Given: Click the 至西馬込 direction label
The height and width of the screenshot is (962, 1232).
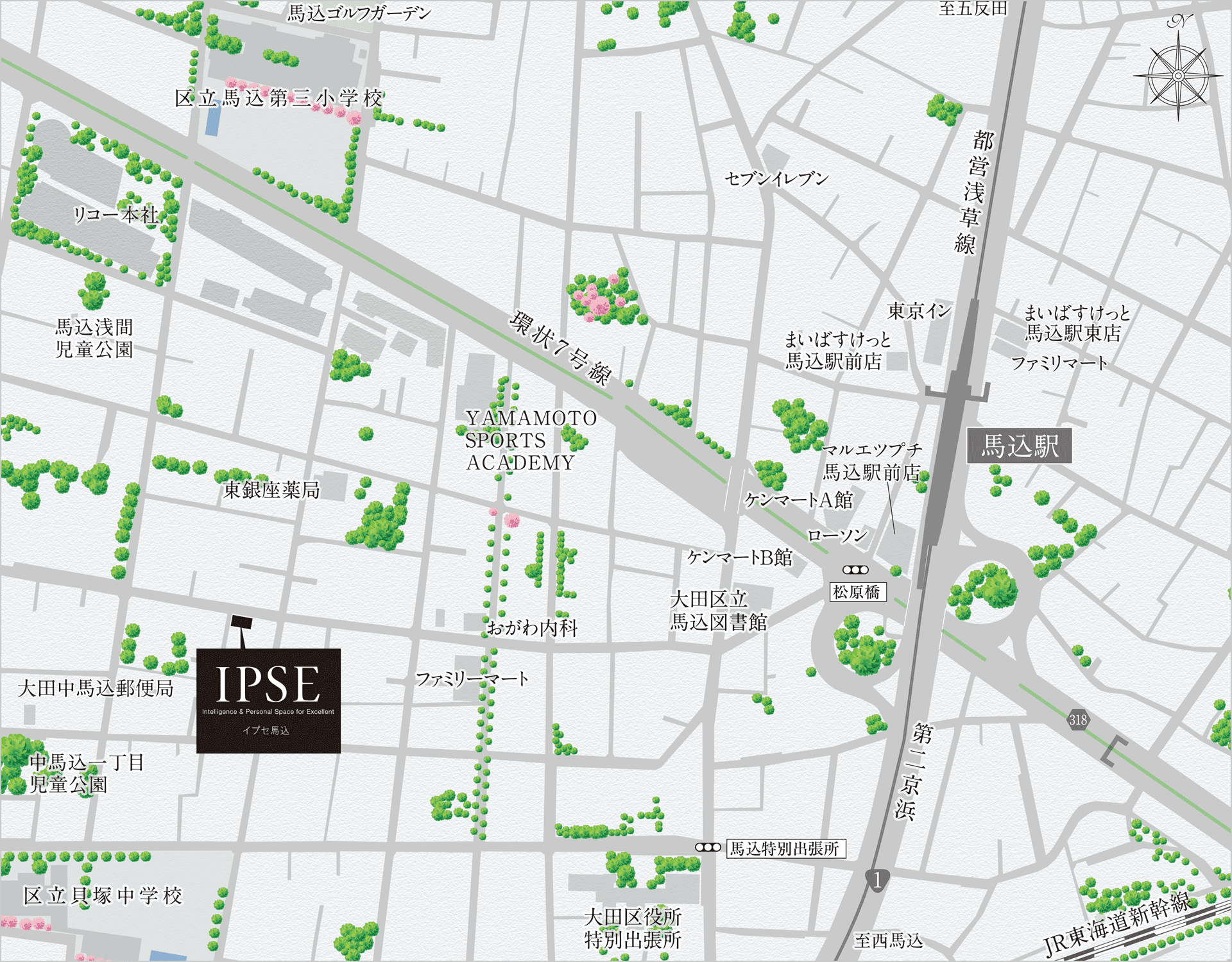Looking at the screenshot, I should pyautogui.click(x=889, y=940).
